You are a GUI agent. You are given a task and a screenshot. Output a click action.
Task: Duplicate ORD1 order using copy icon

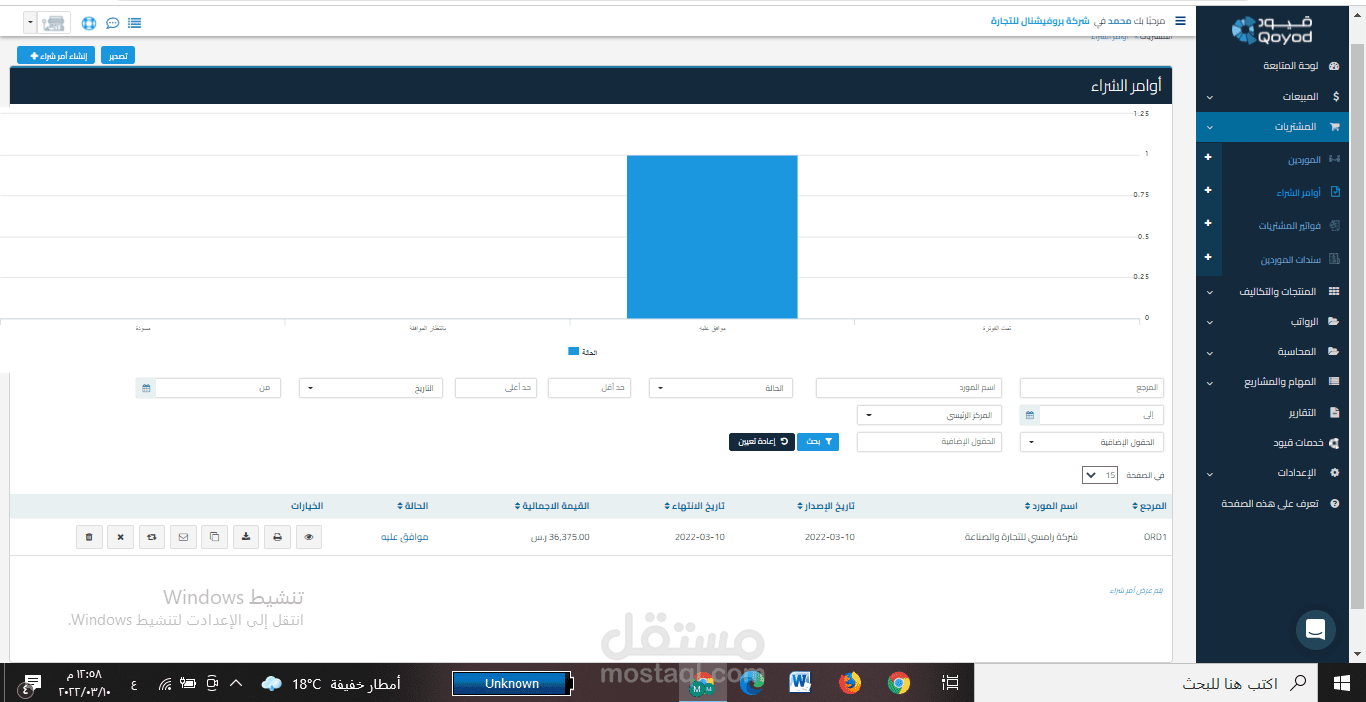(214, 537)
